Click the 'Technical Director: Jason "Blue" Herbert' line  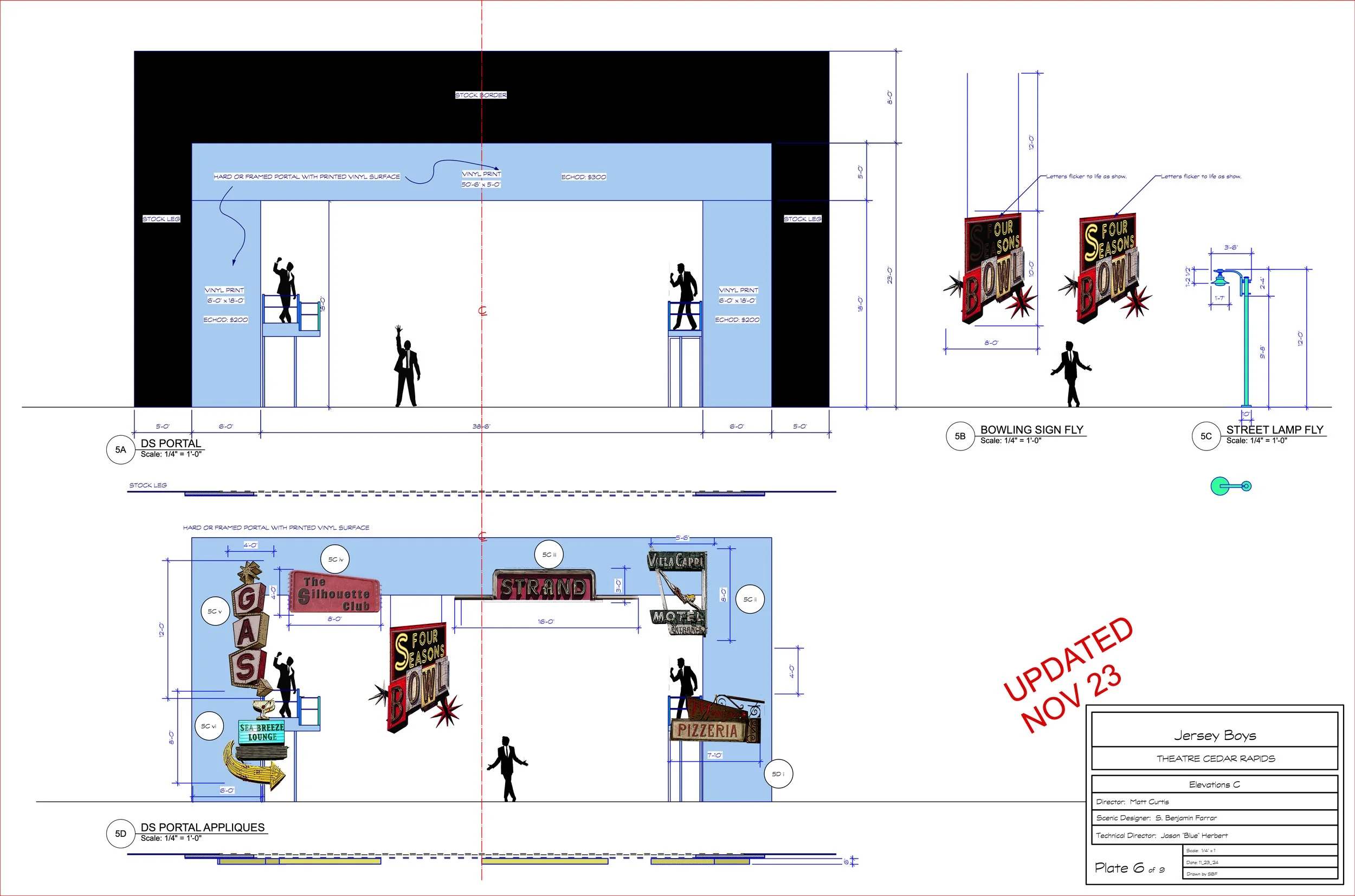pyautogui.click(x=1162, y=835)
